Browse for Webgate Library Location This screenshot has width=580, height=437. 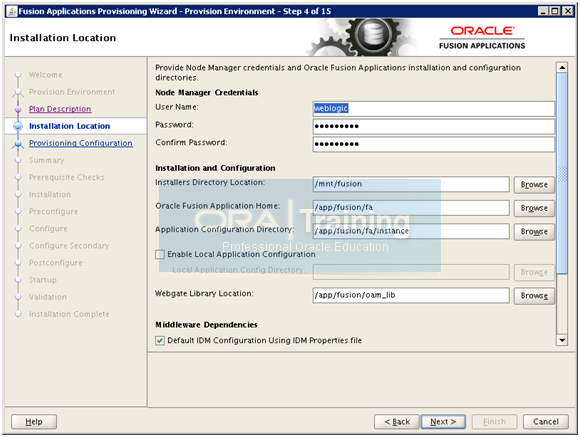tap(534, 296)
